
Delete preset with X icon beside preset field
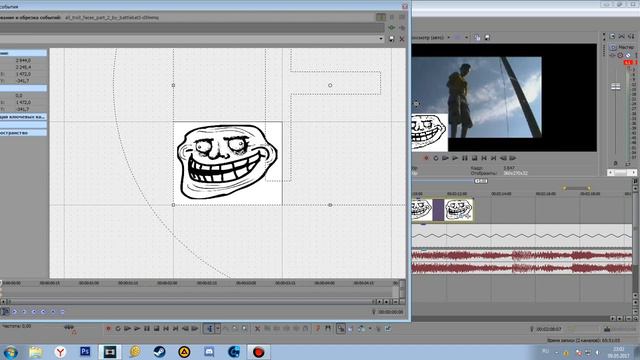402,39
